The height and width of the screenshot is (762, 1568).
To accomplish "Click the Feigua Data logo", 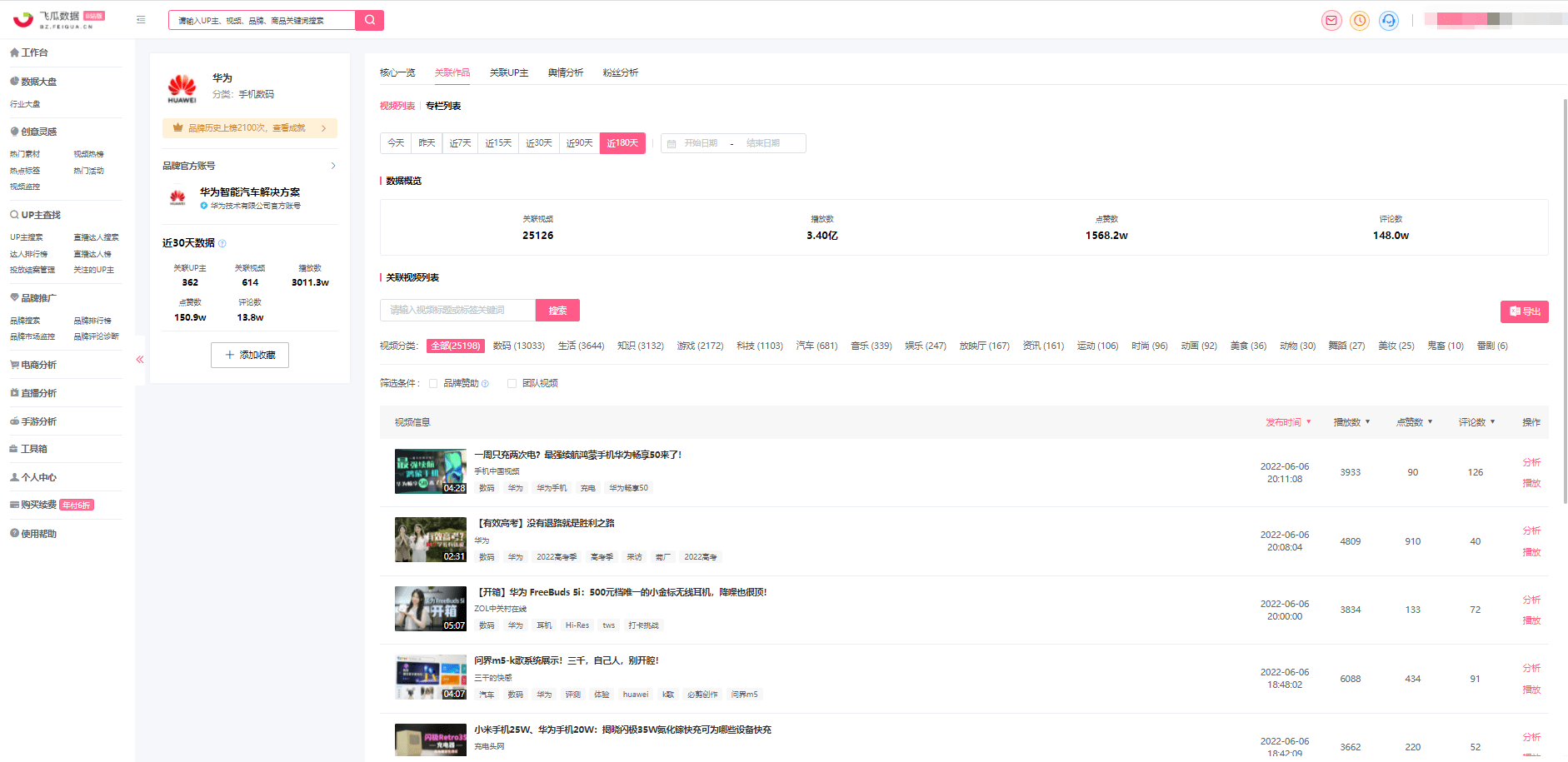I will point(58,20).
